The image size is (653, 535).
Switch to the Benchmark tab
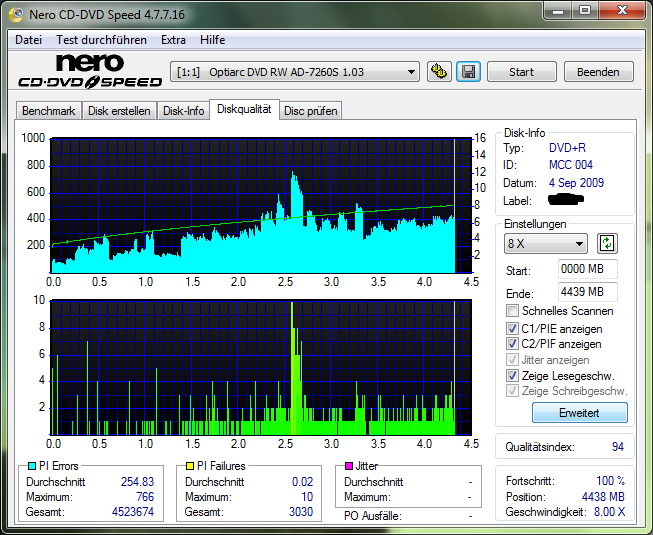[48, 111]
